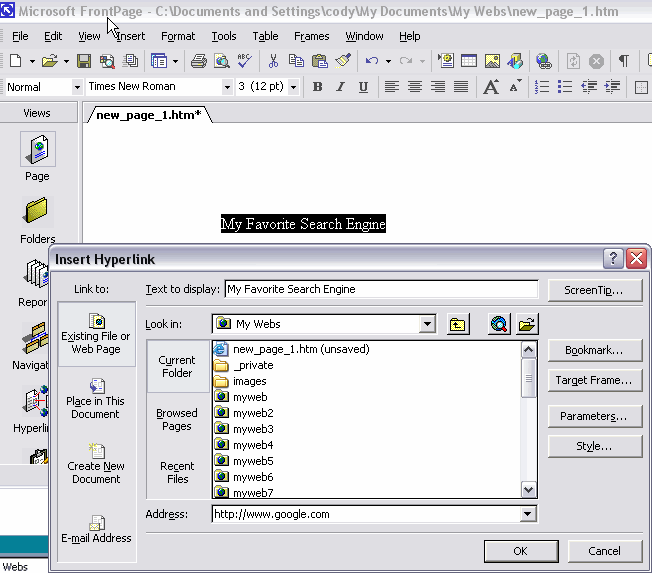The image size is (652, 573).
Task: Toggle Underline formatting button
Action: (x=362, y=87)
